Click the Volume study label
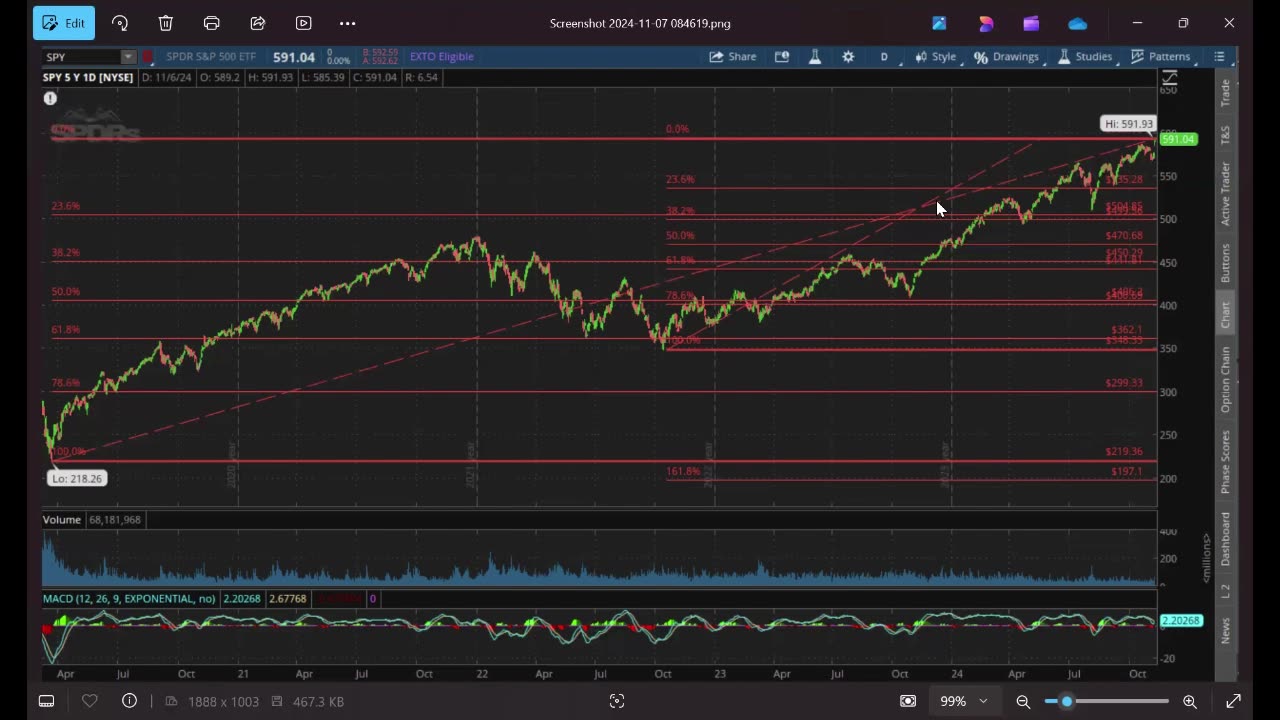Image resolution: width=1280 pixels, height=720 pixels. pyautogui.click(x=62, y=520)
